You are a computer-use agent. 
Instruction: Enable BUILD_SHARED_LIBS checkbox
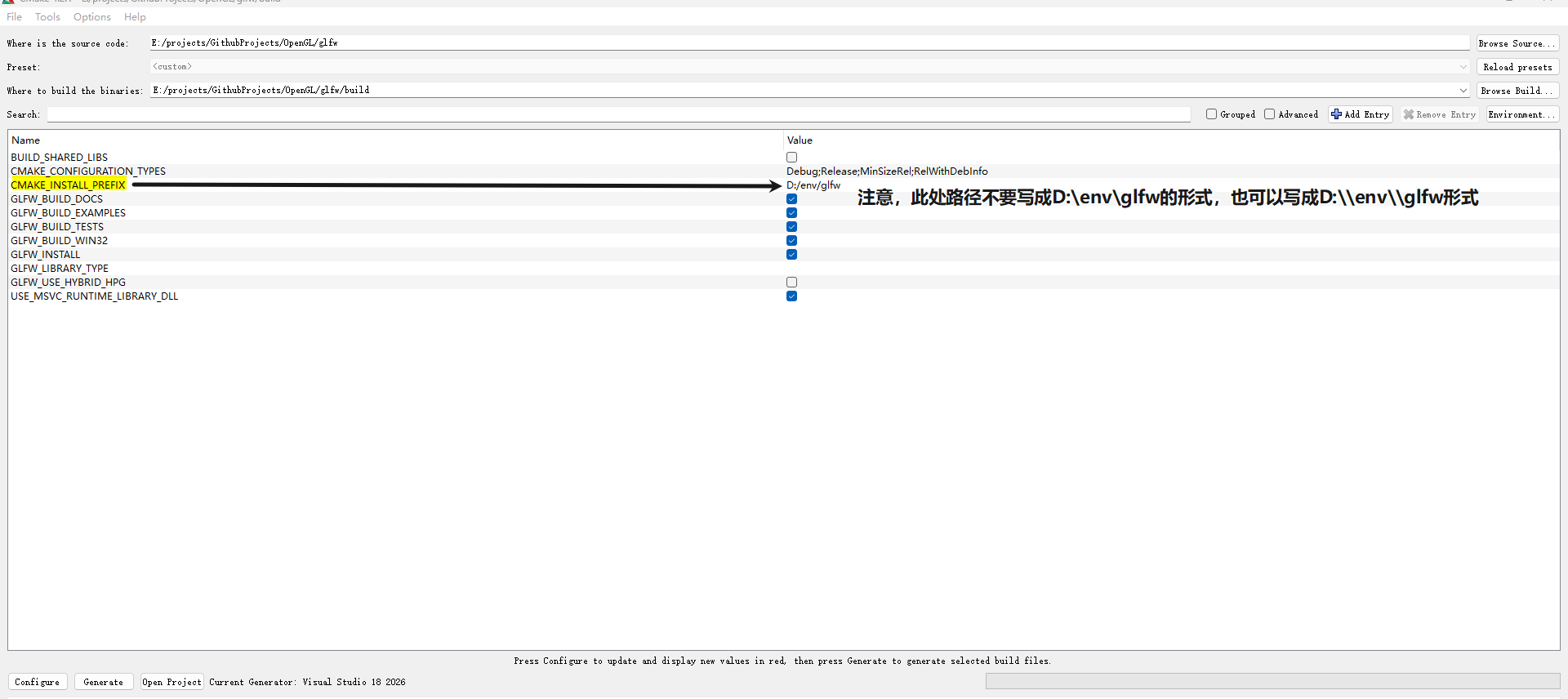point(791,158)
